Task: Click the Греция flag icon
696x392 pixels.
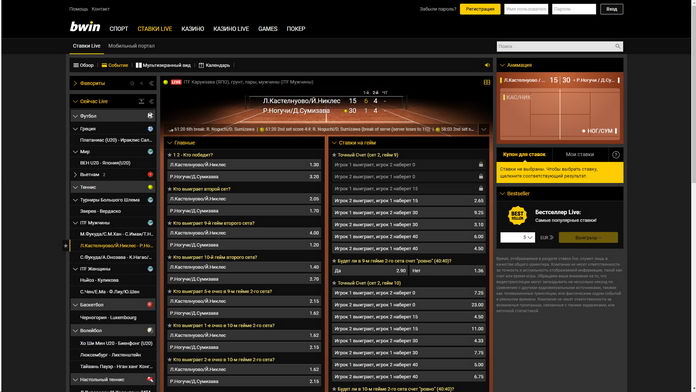Action: [150, 129]
